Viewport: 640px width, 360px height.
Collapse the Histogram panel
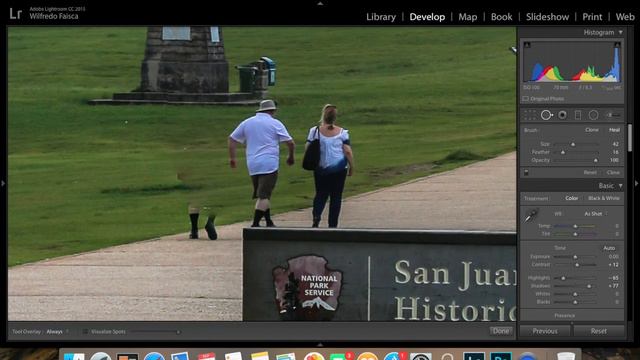pos(620,32)
